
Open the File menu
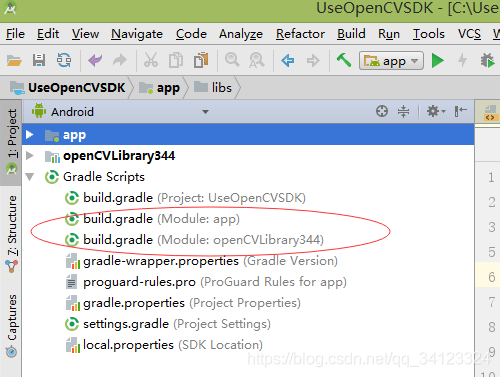point(15,34)
